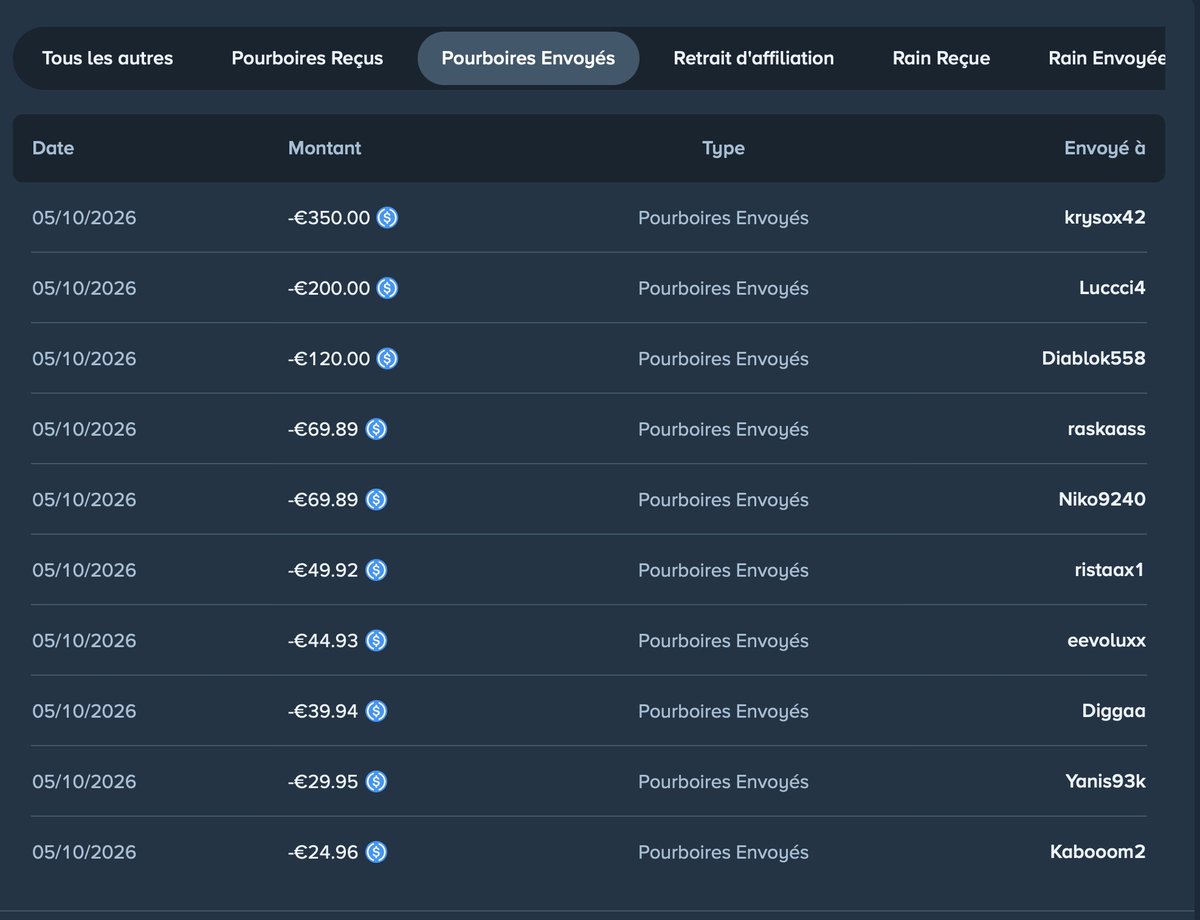Image resolution: width=1200 pixels, height=920 pixels.
Task: Select the -€24.96 amount
Action: (323, 852)
